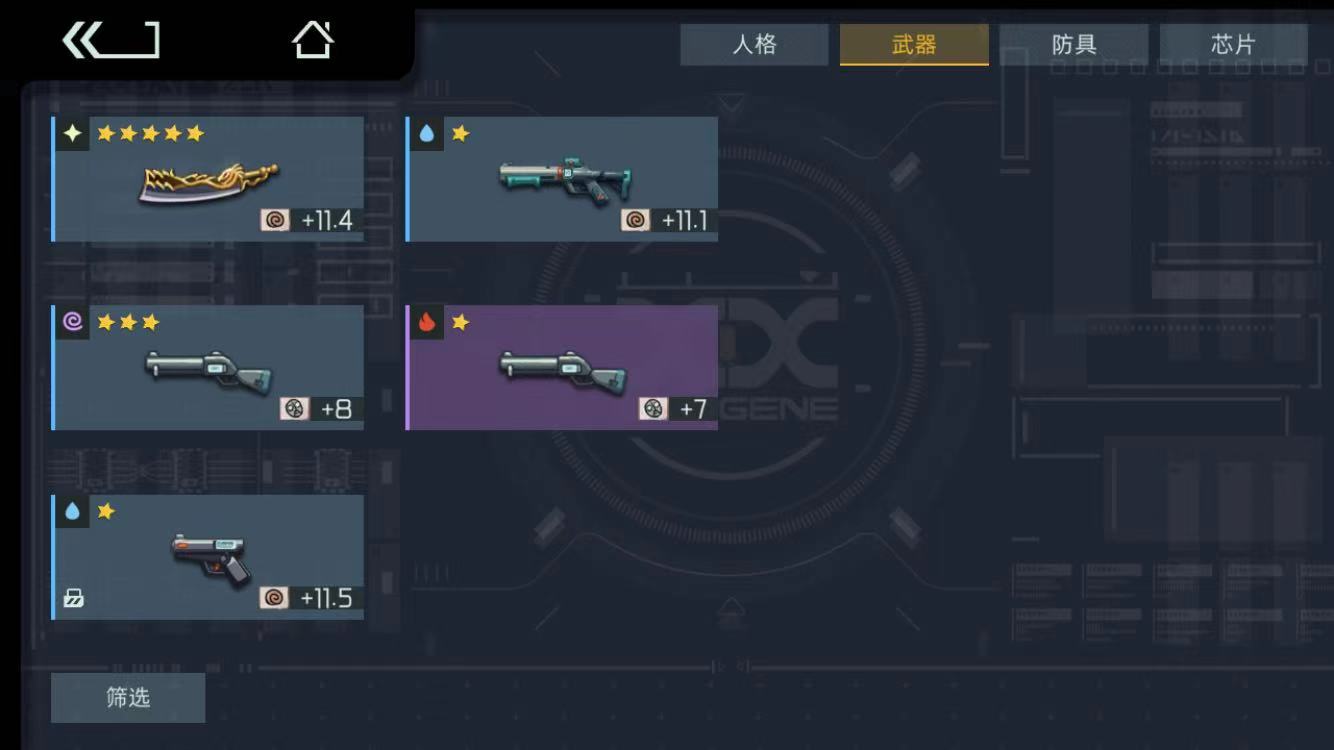The image size is (1334, 750).
Task: Open the 筛选 filter button
Action: 128,698
